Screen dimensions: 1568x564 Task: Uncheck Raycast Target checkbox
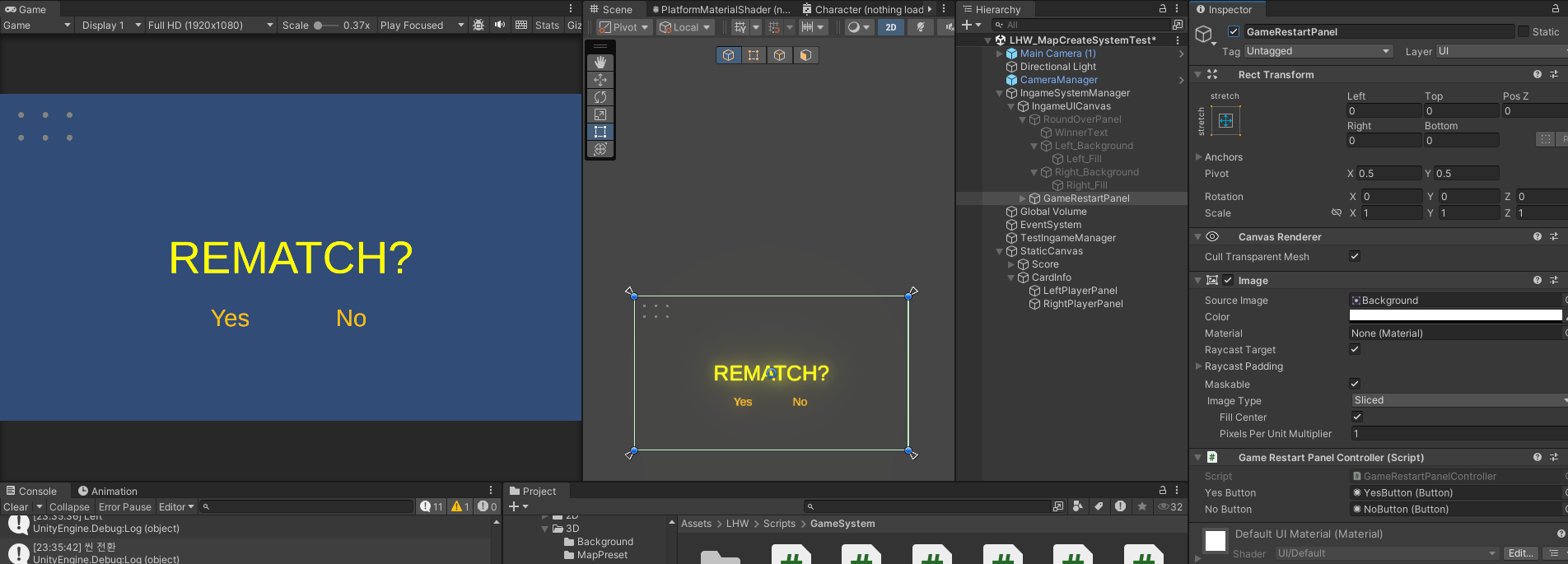(1355, 350)
